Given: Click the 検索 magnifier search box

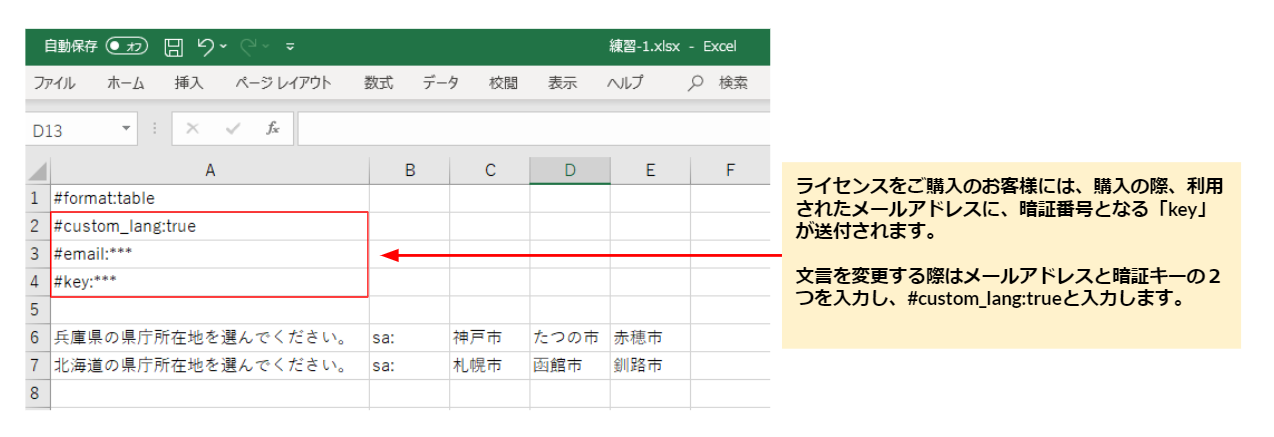Looking at the screenshot, I should point(719,83).
